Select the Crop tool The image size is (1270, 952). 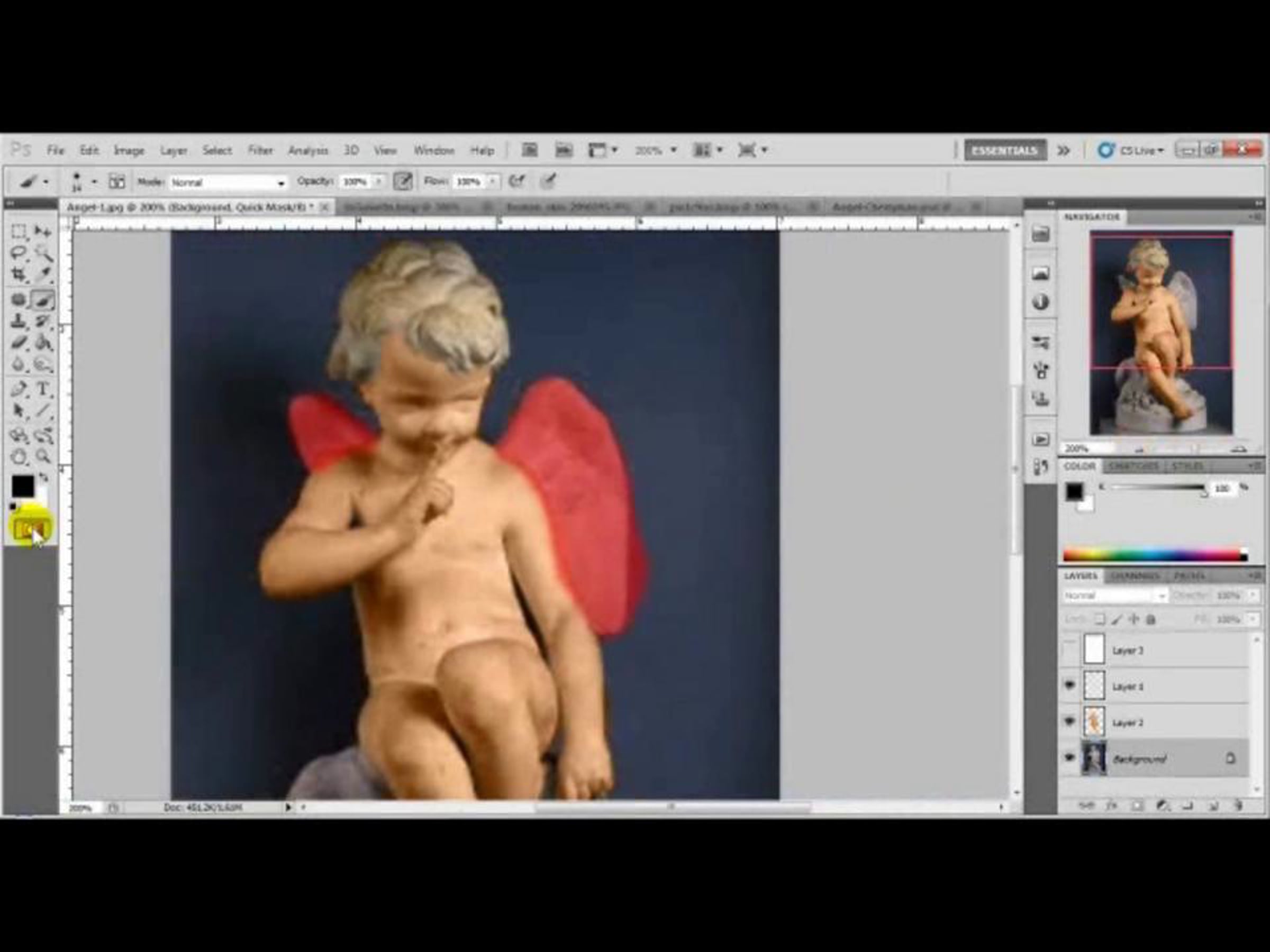point(19,275)
